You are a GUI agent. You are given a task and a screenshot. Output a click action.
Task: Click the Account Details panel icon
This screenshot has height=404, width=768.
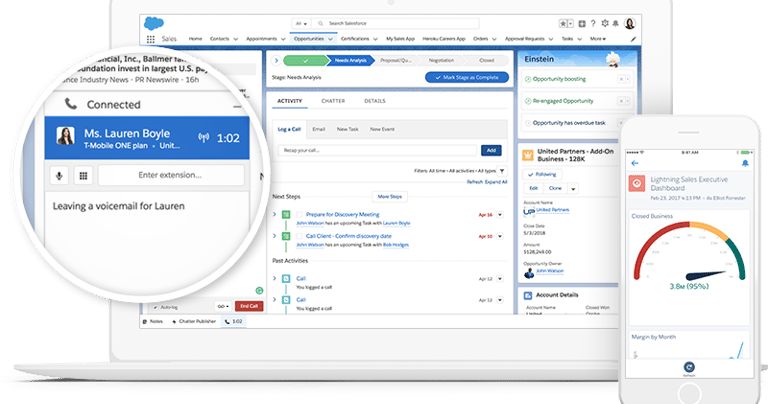528,295
